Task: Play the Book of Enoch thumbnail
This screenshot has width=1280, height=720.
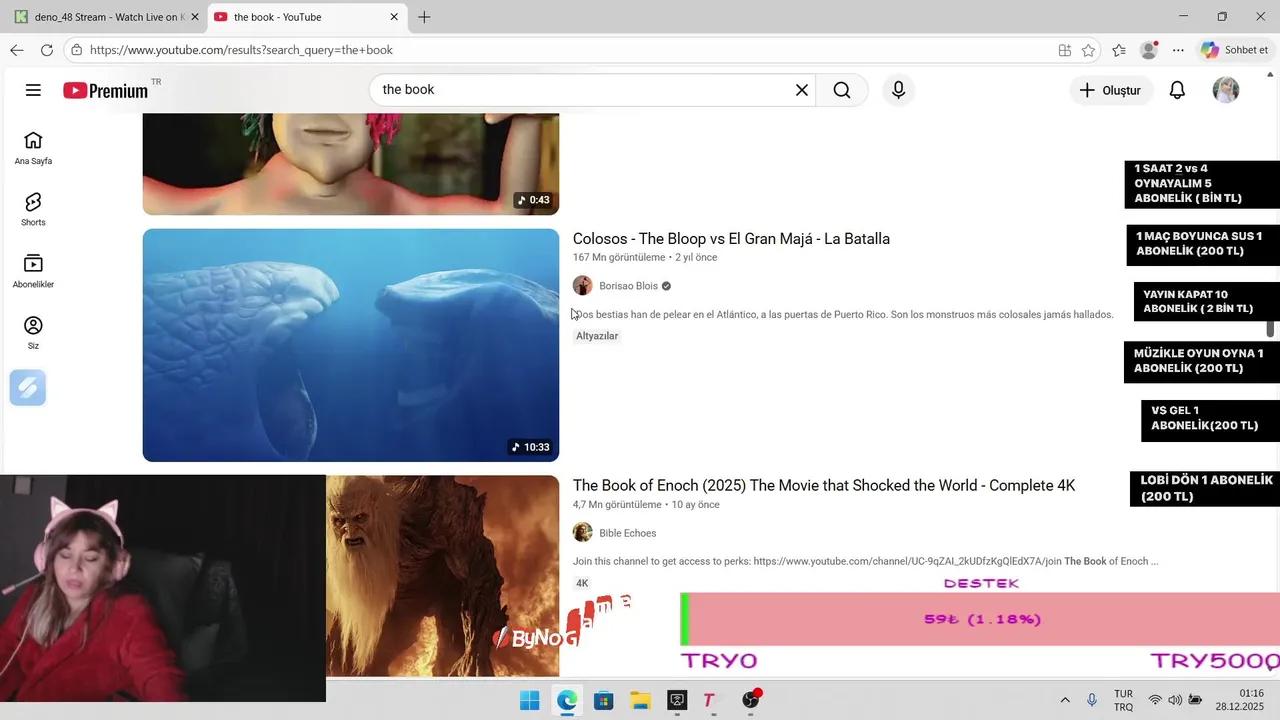Action: (x=442, y=575)
